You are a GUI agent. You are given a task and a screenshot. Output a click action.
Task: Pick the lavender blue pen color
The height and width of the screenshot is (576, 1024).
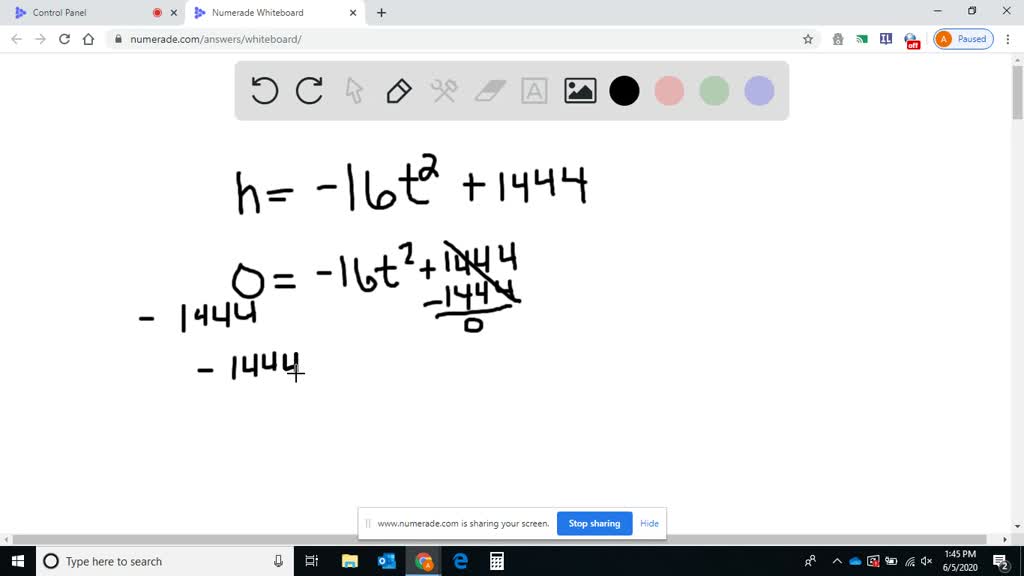point(759,91)
